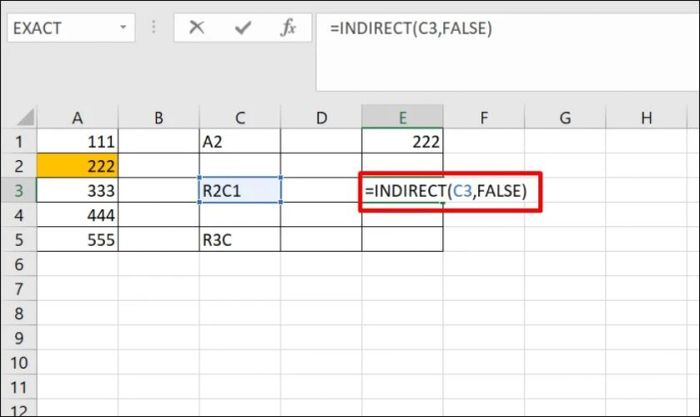
Task: Click cell E3 with the INDIRECT formula
Action: tap(446, 191)
